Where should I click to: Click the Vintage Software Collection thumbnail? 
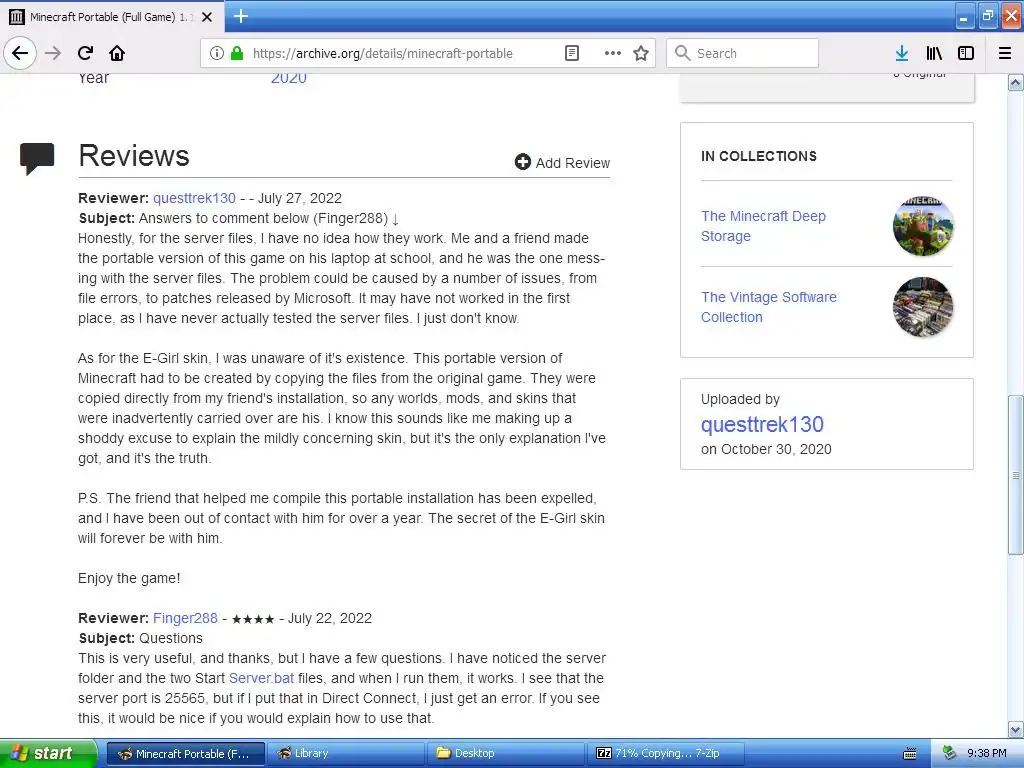pos(922,307)
